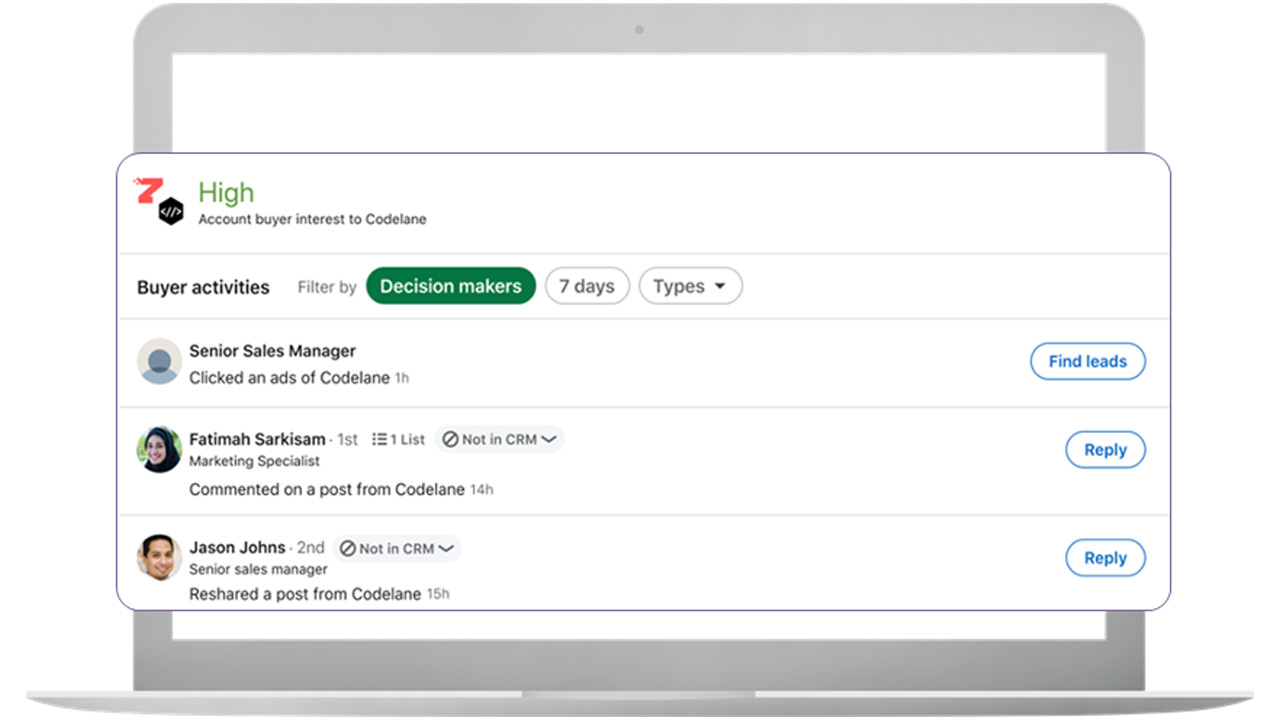Click the red Z company logo
The image size is (1280, 720).
click(147, 190)
